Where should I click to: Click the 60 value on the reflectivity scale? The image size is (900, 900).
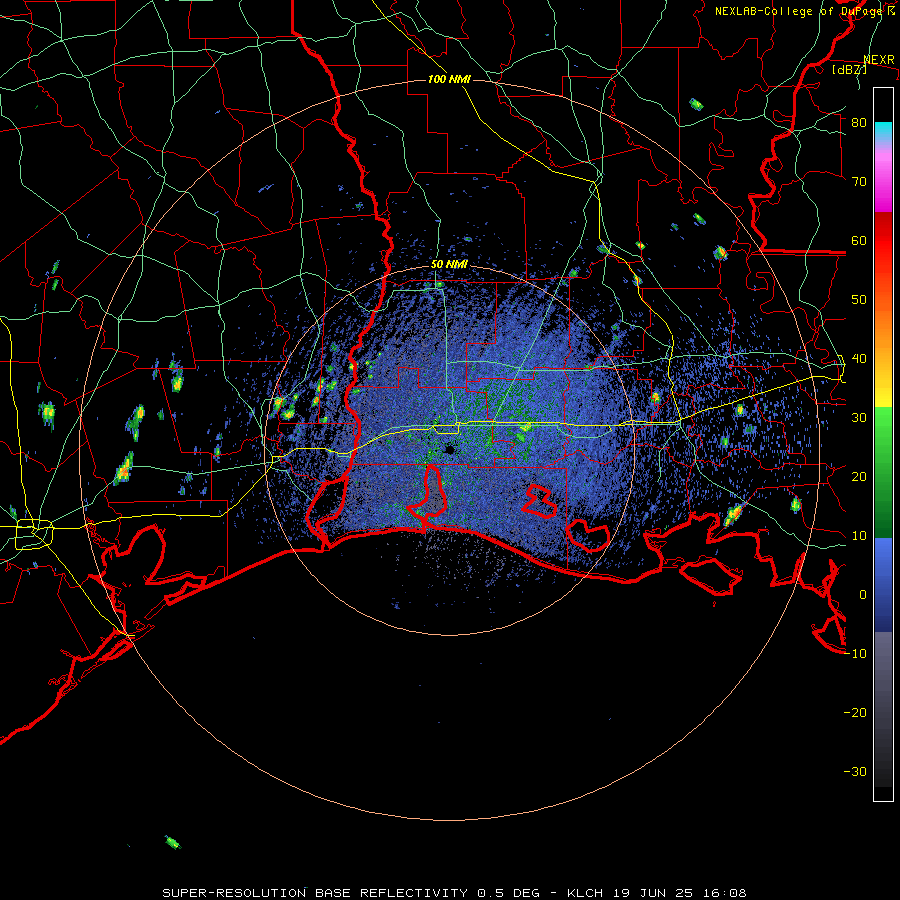(859, 240)
